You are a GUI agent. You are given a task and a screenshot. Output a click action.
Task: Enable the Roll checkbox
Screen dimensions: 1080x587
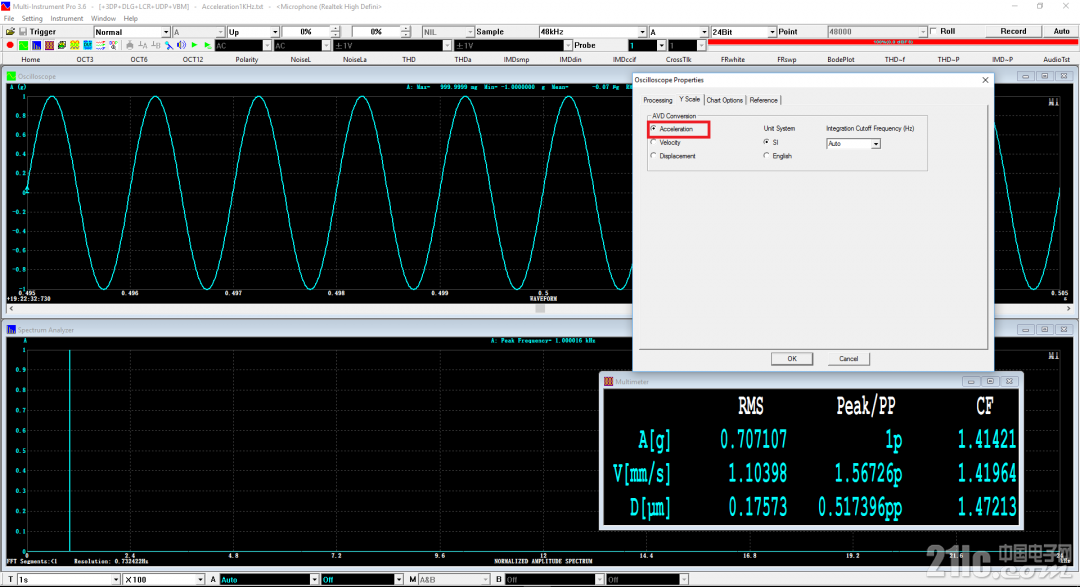[933, 32]
